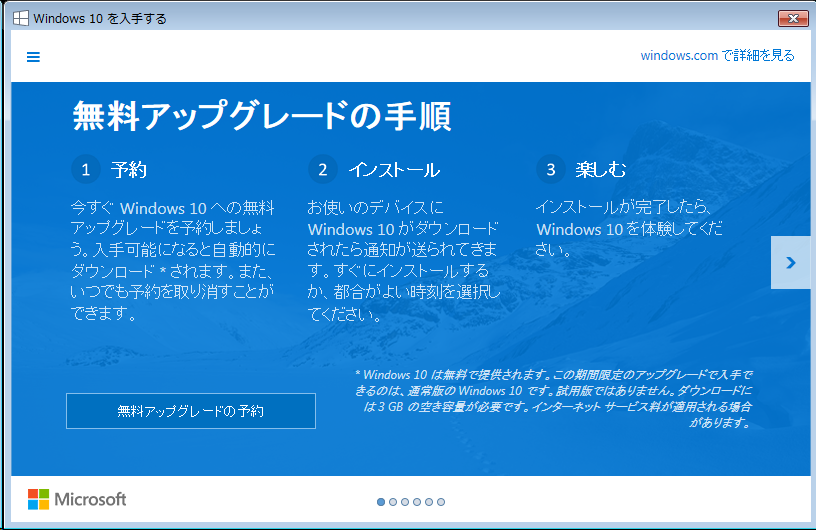816x530 pixels.
Task: Click the 予約 step title
Action: point(129,170)
